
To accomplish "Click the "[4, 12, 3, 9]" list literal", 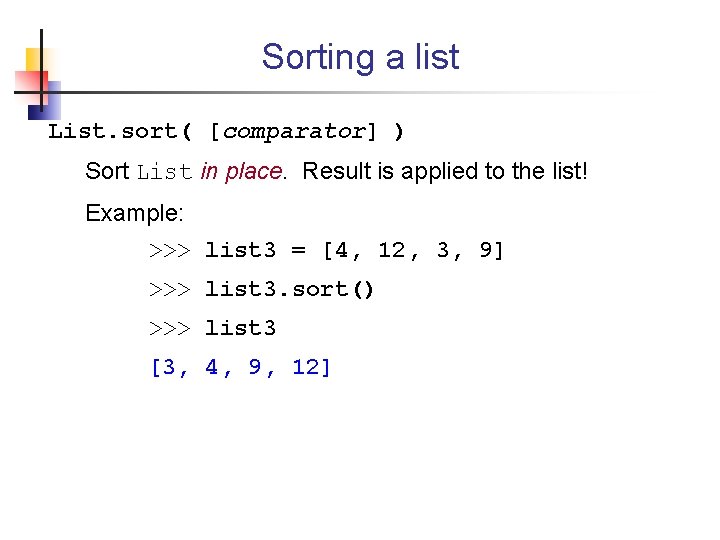I will (x=413, y=250).
